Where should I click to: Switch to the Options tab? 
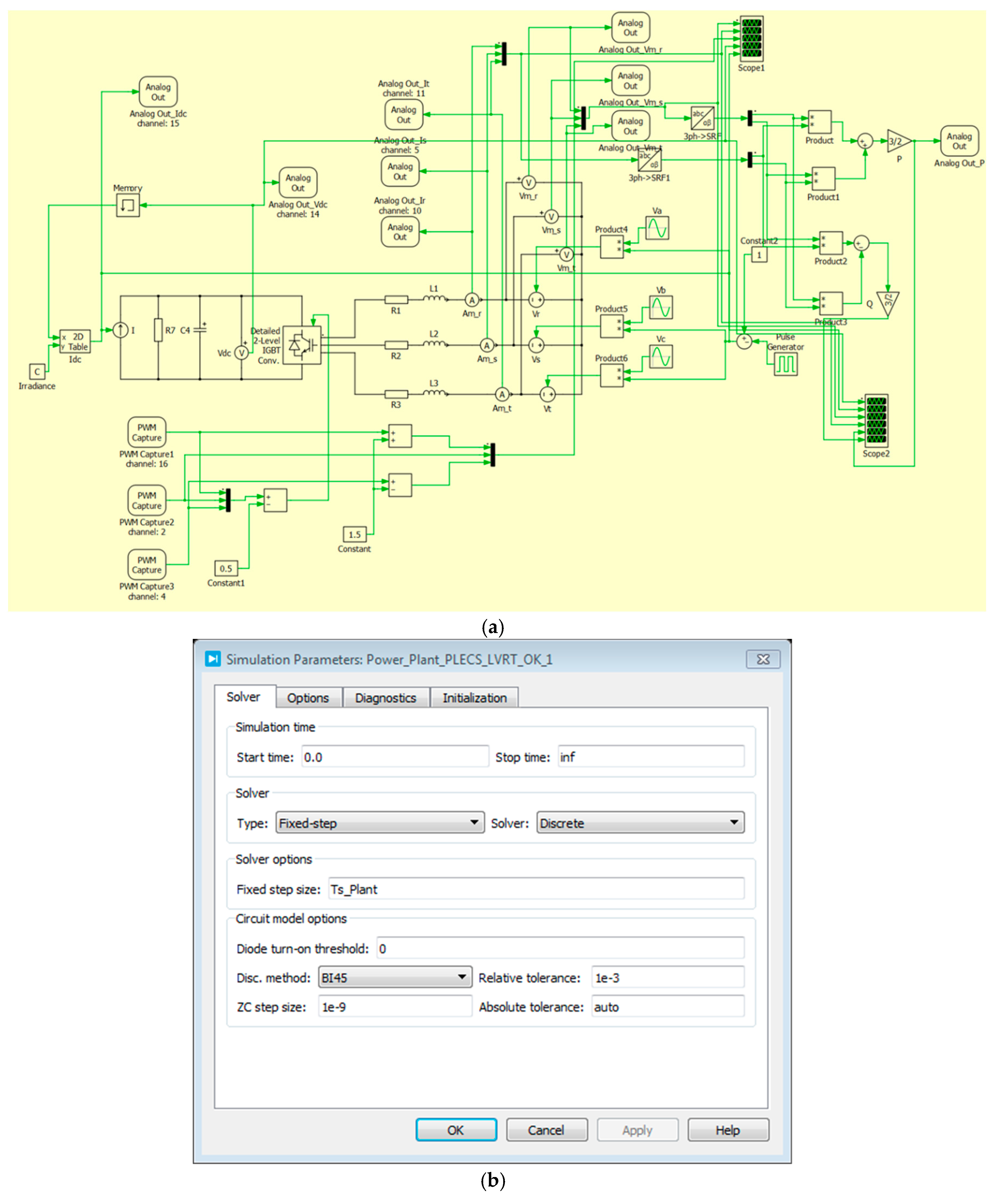(x=308, y=698)
